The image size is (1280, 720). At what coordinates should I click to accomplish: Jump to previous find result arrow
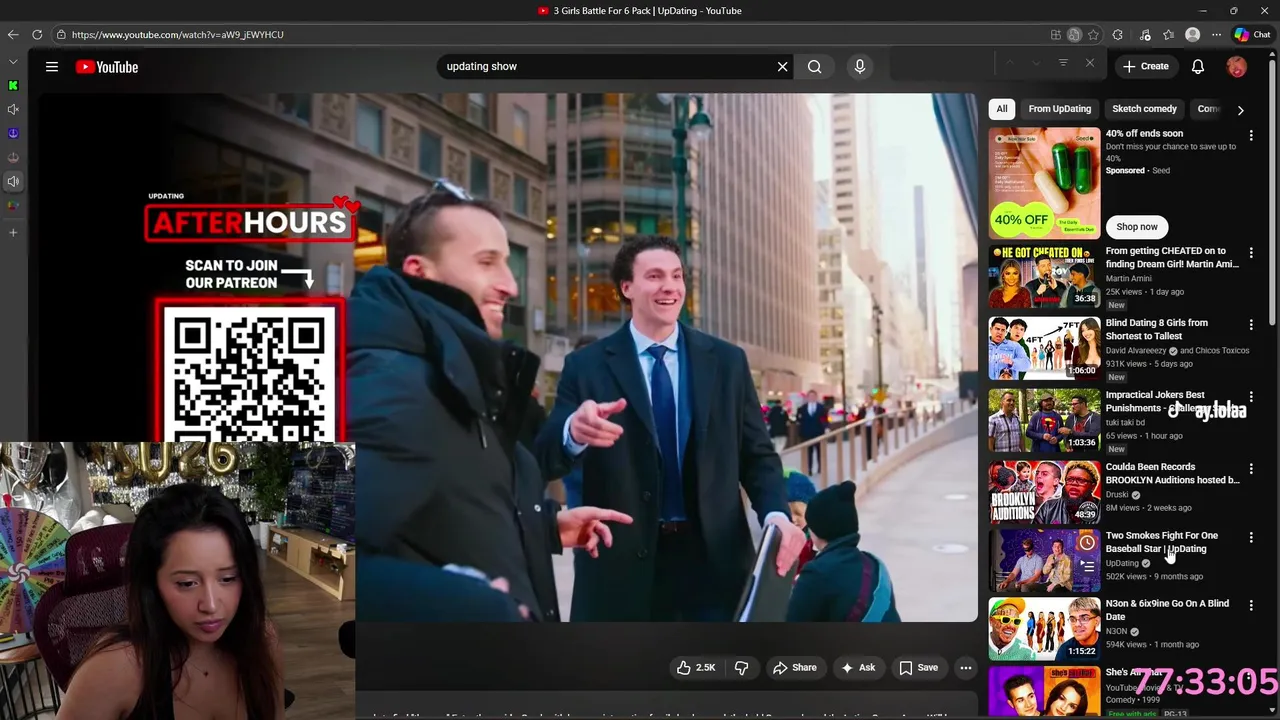(x=1010, y=64)
